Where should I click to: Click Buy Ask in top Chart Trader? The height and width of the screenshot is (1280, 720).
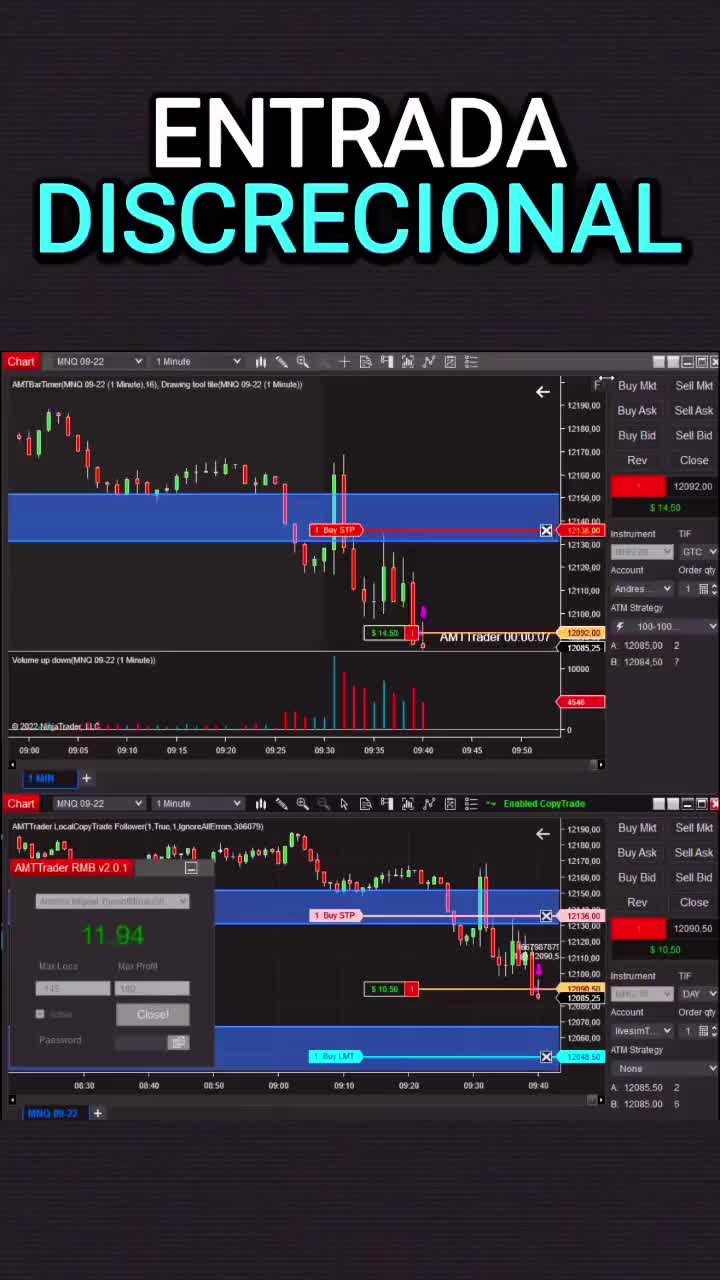coord(637,411)
